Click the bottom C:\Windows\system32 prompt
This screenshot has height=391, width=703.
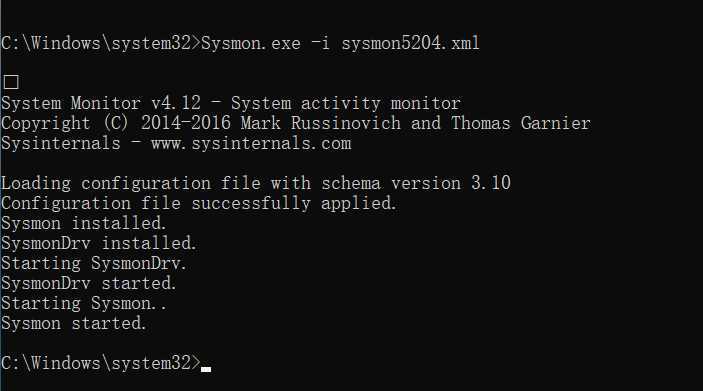[101, 363]
